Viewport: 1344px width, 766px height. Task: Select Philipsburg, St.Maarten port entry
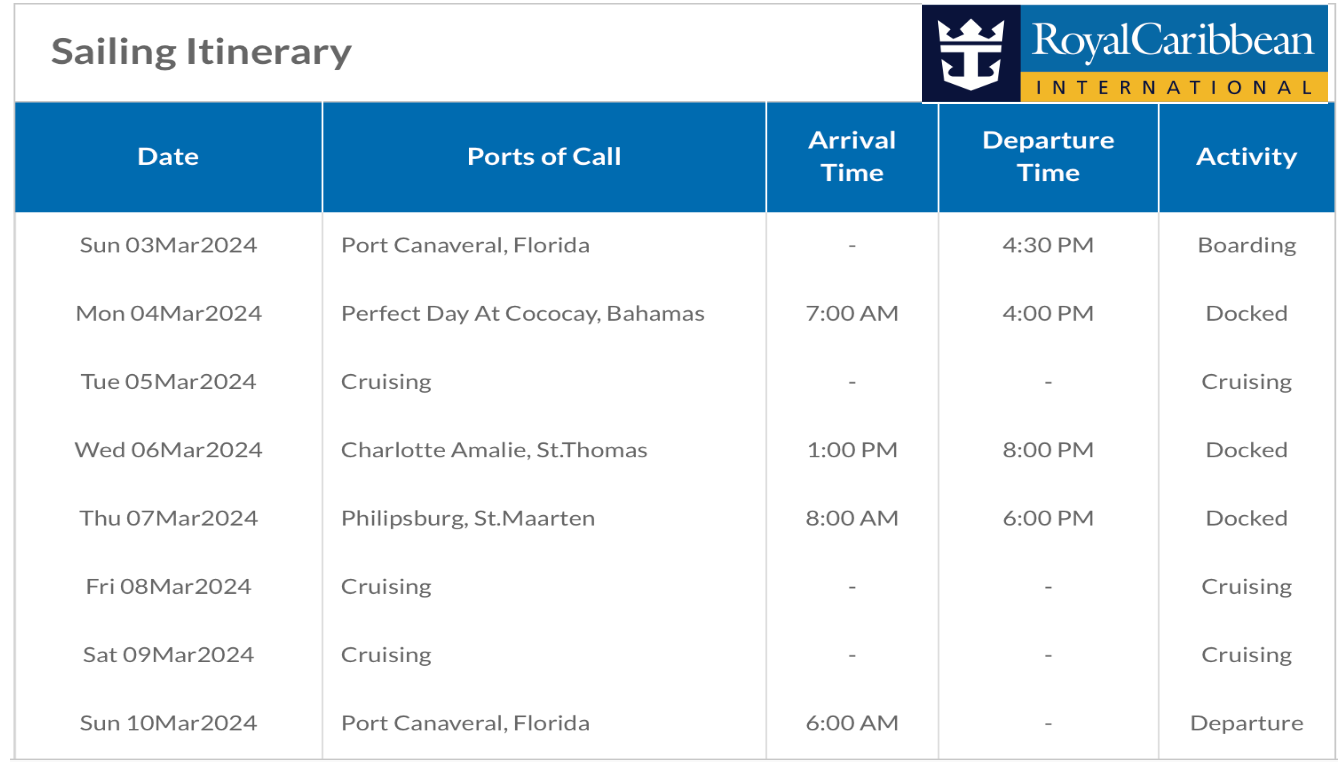point(468,518)
